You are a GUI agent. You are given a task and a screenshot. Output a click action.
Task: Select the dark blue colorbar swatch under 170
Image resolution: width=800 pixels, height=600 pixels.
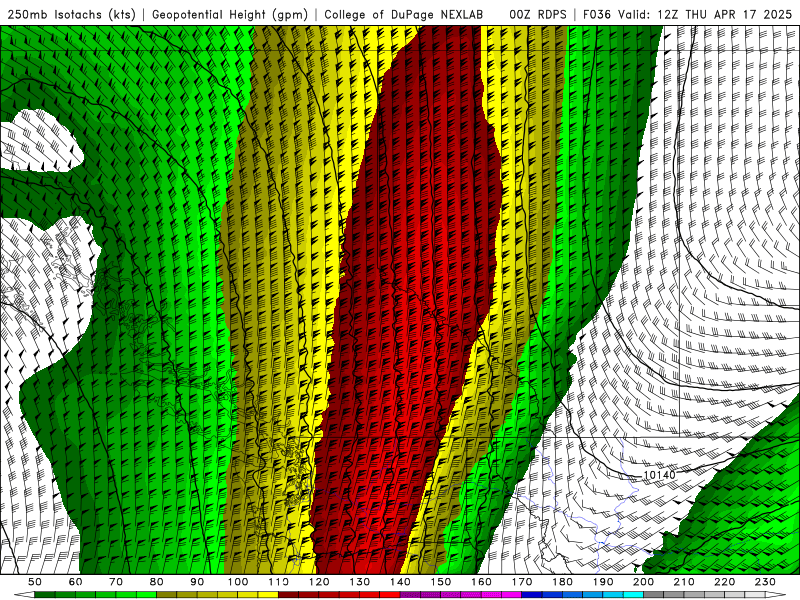pos(532,595)
